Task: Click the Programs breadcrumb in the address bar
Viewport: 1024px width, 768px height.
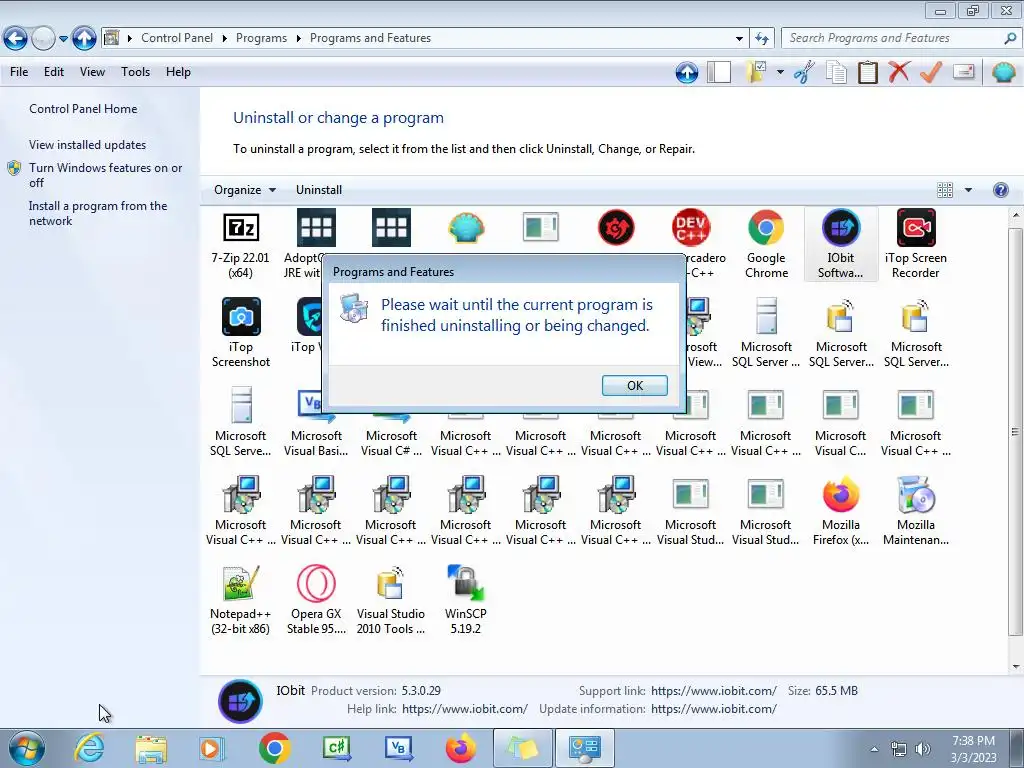Action: coord(261,39)
